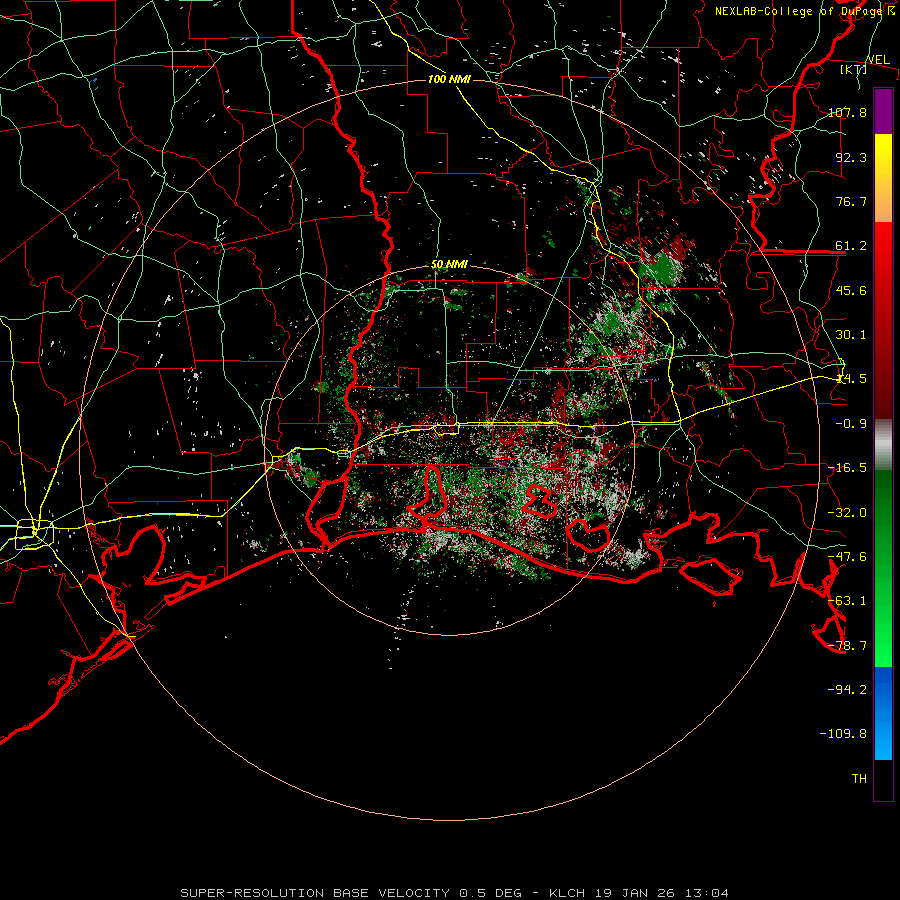
Task: Click the -109.8 velocity scale value
Action: point(843,734)
